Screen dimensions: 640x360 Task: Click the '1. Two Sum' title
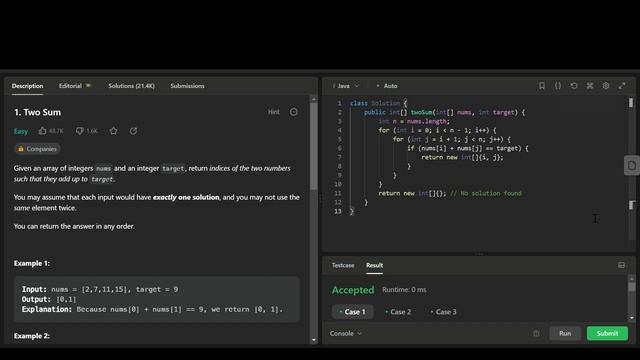[38, 112]
